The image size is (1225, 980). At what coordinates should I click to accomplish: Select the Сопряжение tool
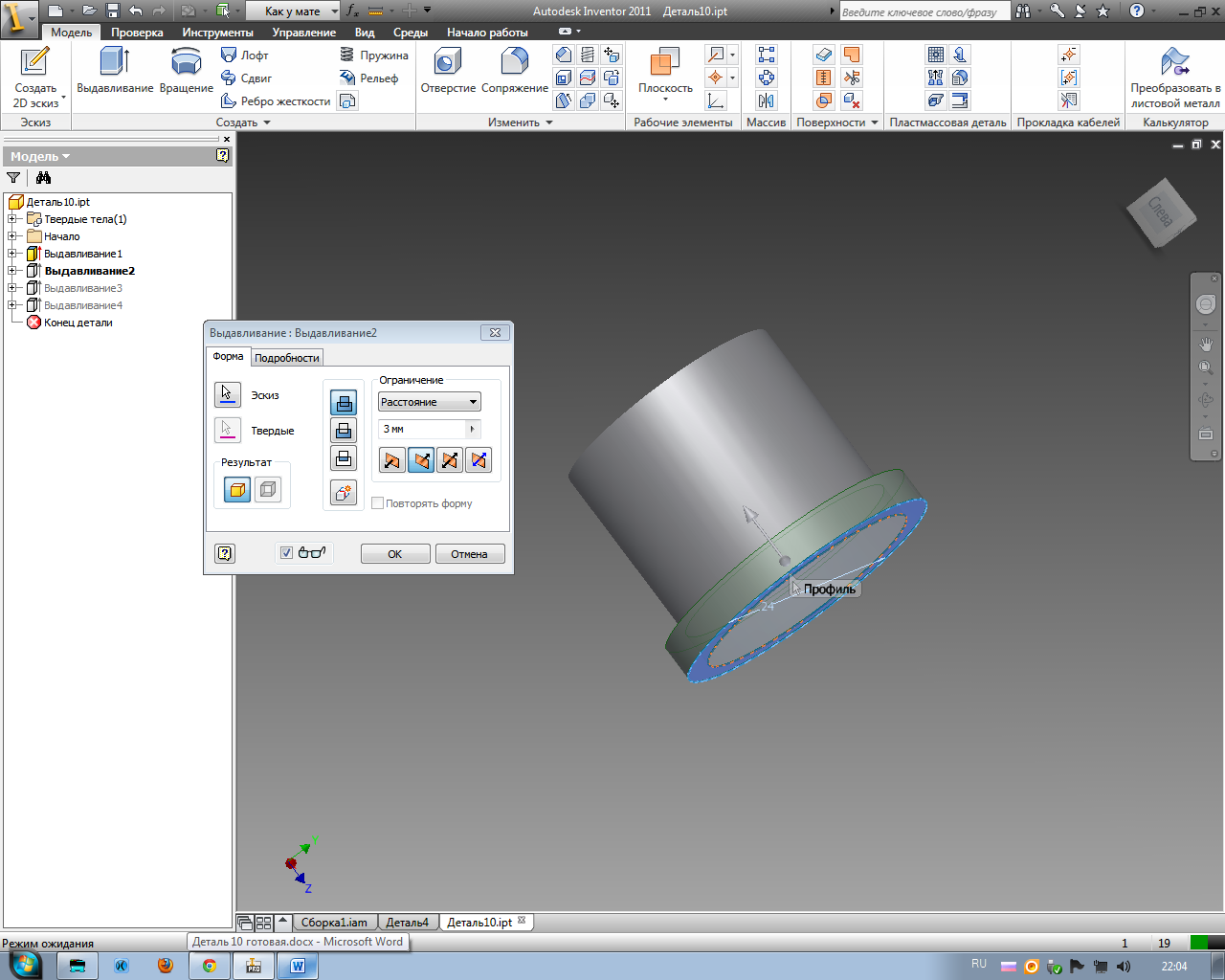click(x=515, y=72)
